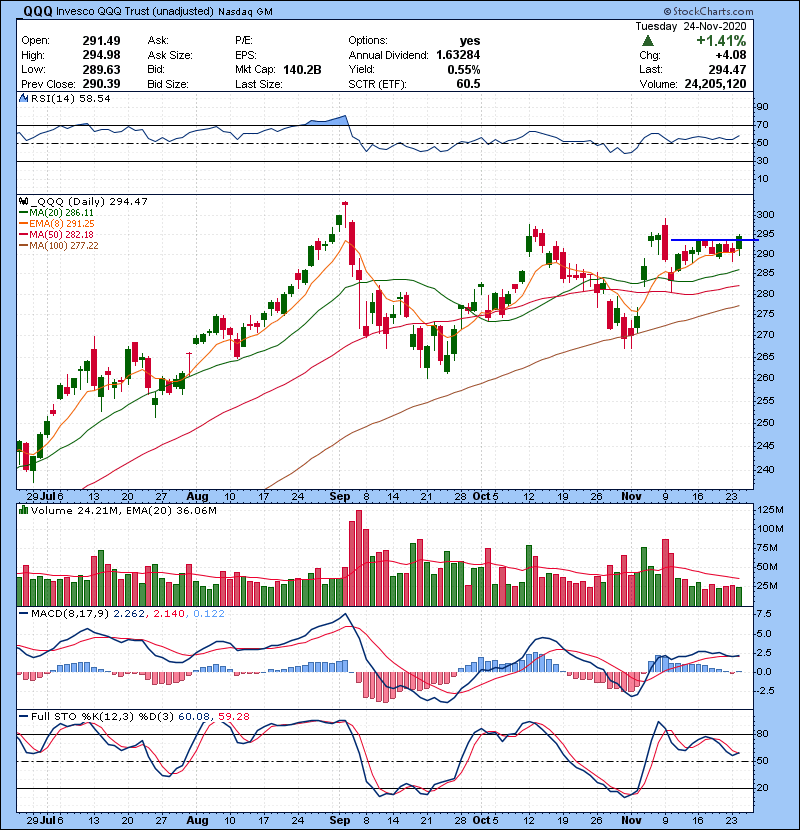Click the QQQ ticker symbol title
Screen dimensions: 800x830
tap(38, 11)
